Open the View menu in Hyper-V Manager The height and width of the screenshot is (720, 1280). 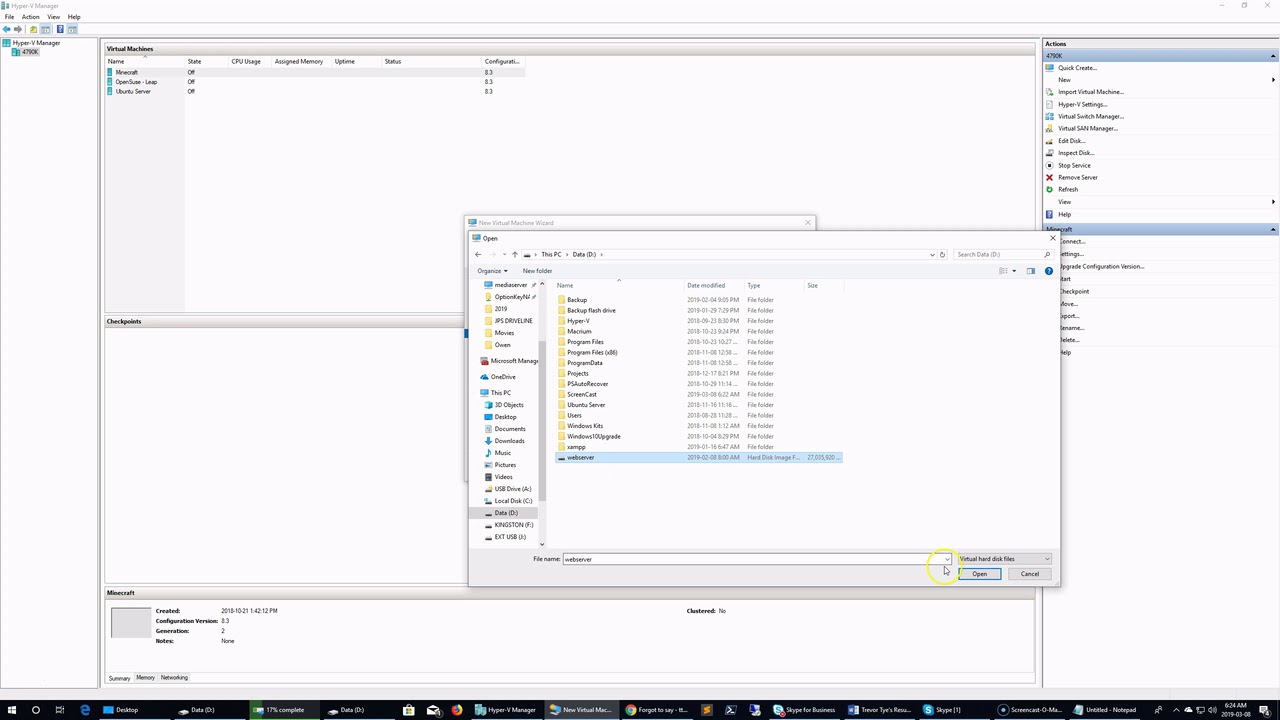(x=53, y=17)
